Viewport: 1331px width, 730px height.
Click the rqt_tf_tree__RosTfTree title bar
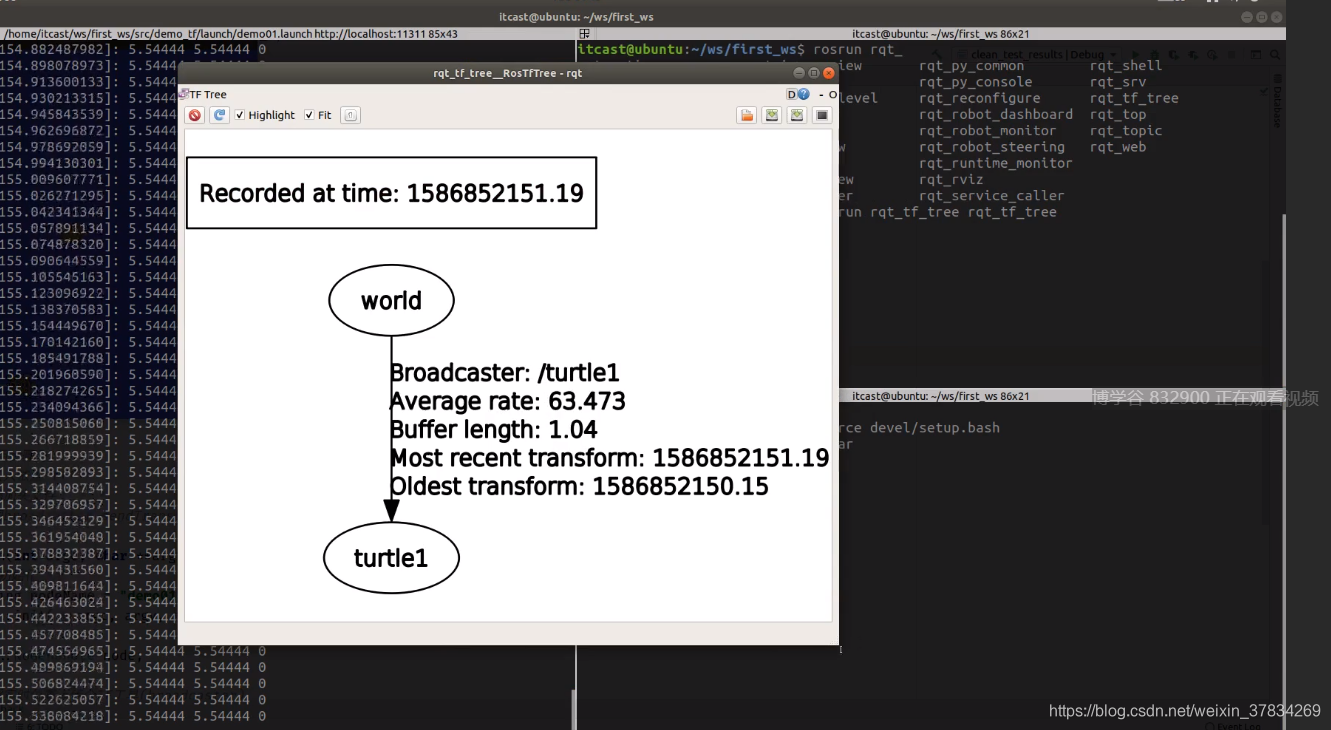[508, 73]
